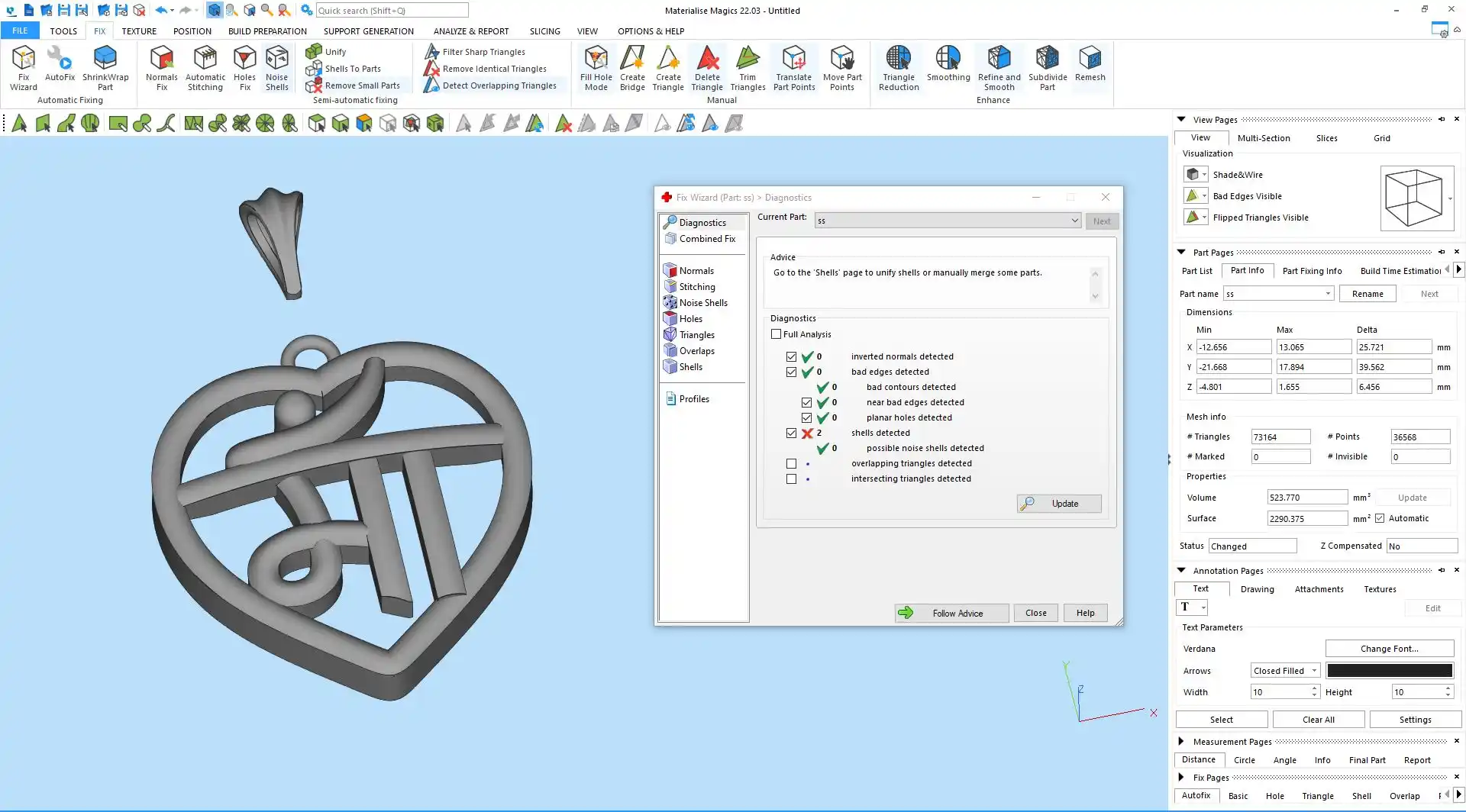Expand the Arrows style dropdown

1314,671
